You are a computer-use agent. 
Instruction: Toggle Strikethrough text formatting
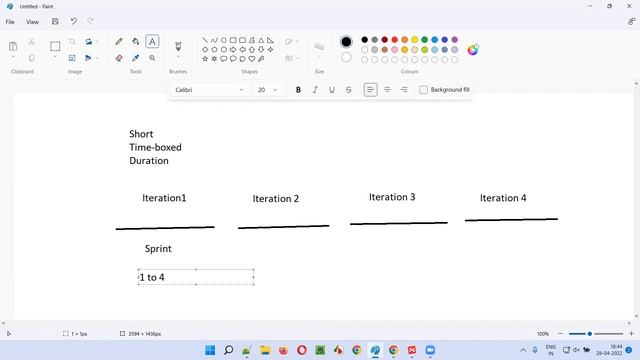349,90
